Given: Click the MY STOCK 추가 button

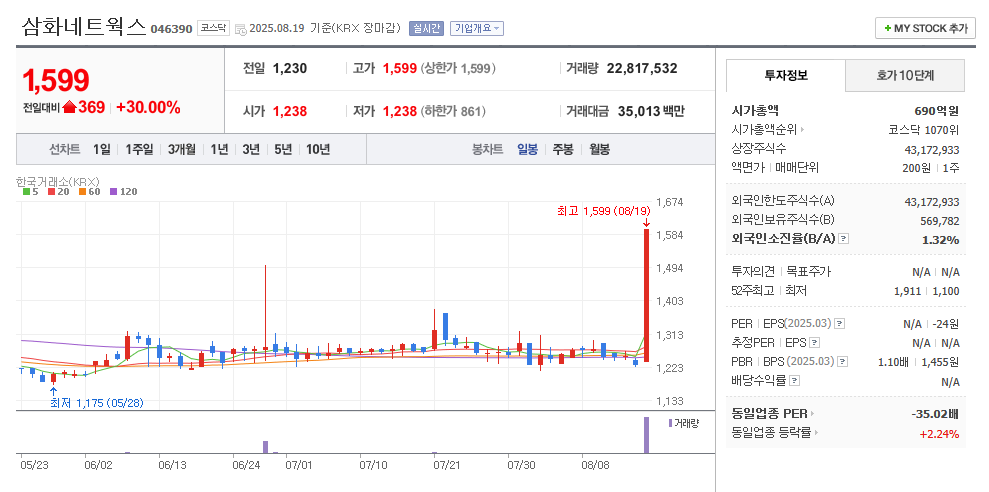Looking at the screenshot, I should [925, 28].
